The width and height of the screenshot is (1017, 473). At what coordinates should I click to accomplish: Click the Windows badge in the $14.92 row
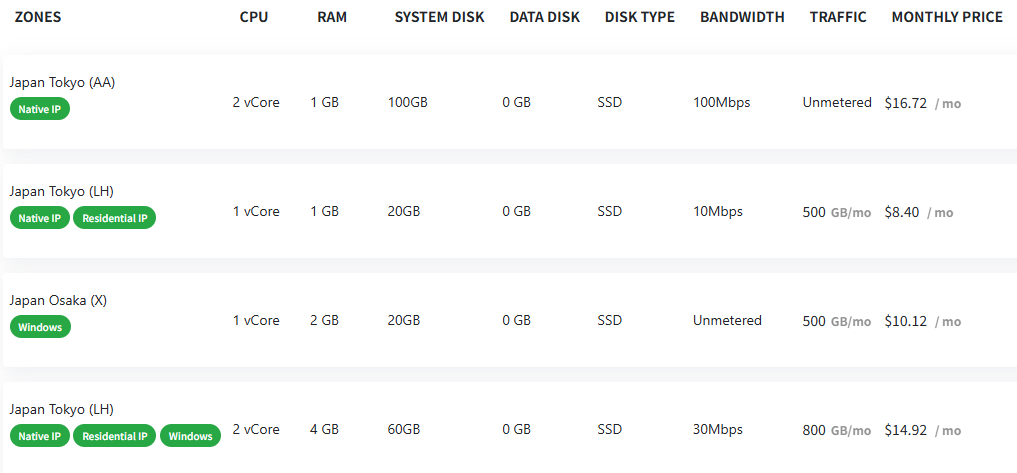(191, 436)
